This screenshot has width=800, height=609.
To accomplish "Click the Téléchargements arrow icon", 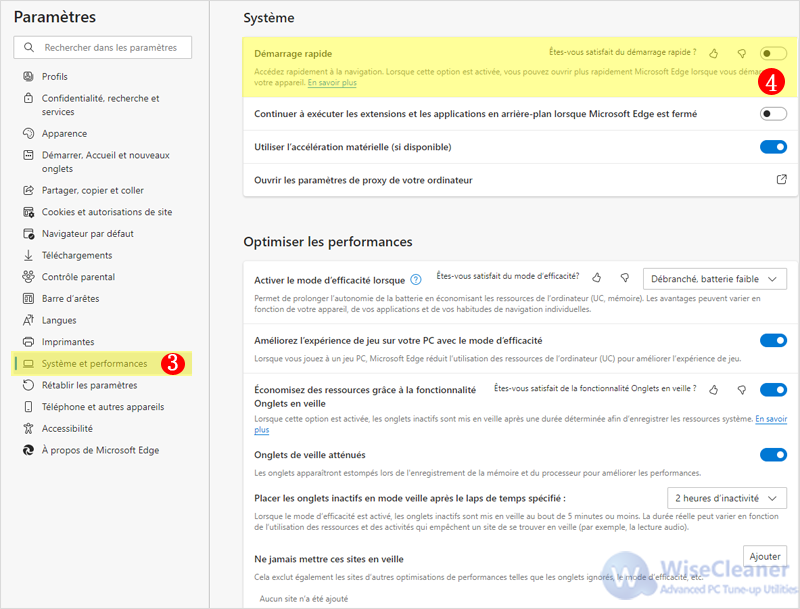I will pyautogui.click(x=29, y=255).
